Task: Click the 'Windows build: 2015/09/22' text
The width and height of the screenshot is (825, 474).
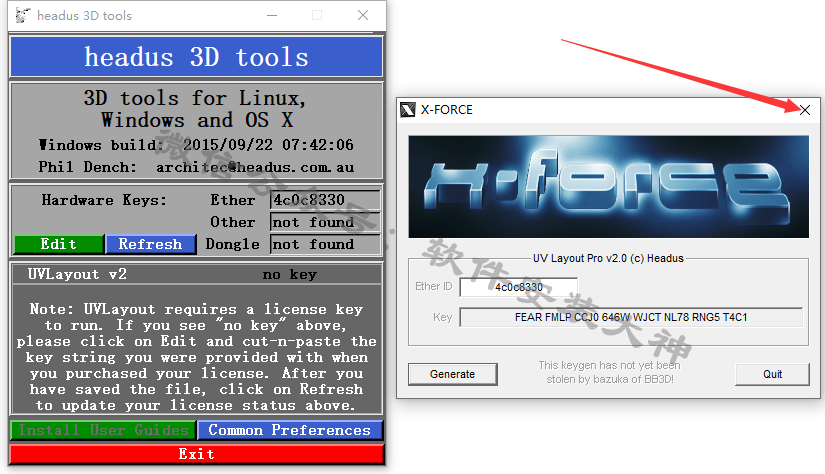Action: tap(196, 145)
